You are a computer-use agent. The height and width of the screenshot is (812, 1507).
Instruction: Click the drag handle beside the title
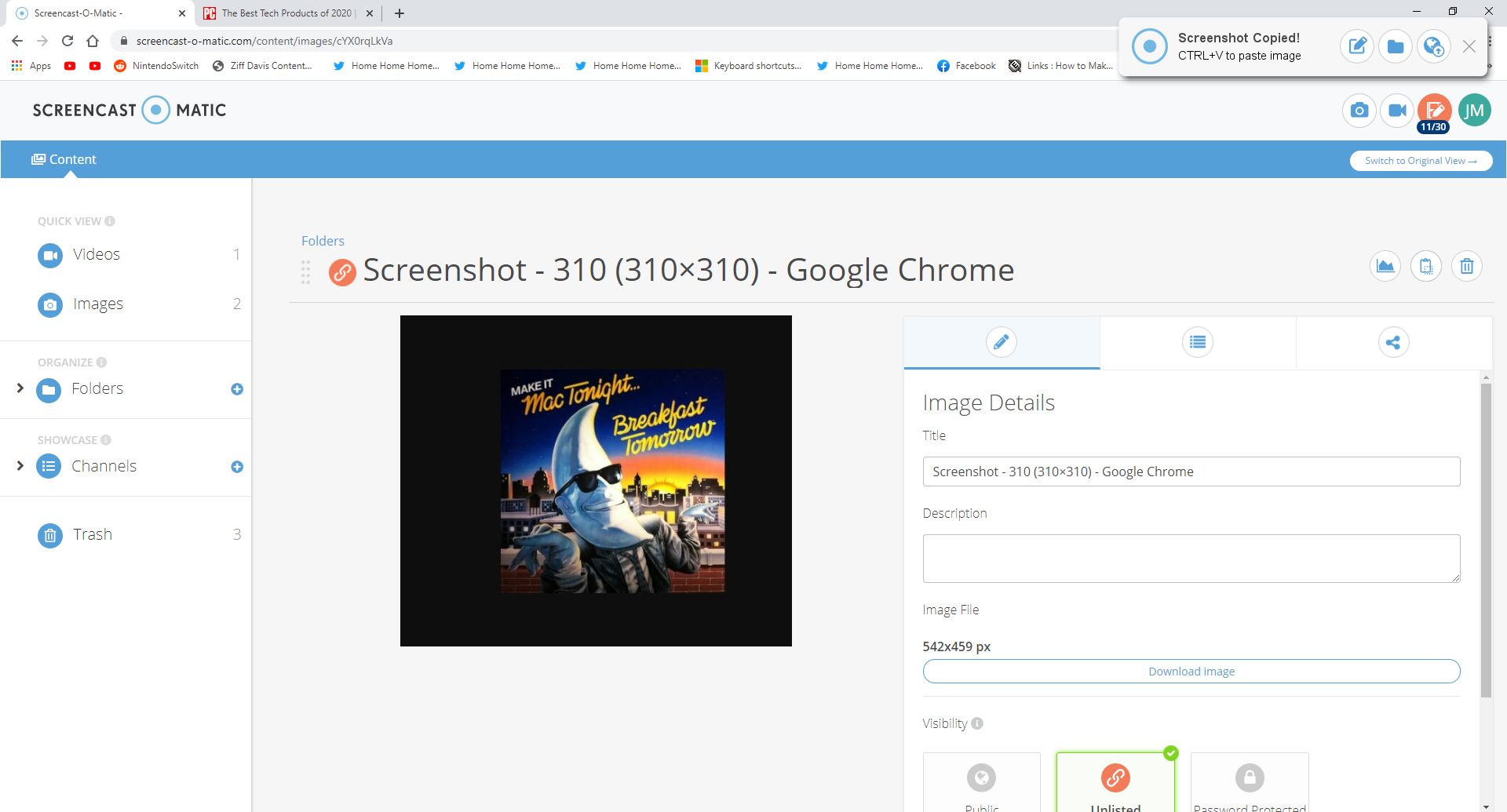click(306, 272)
